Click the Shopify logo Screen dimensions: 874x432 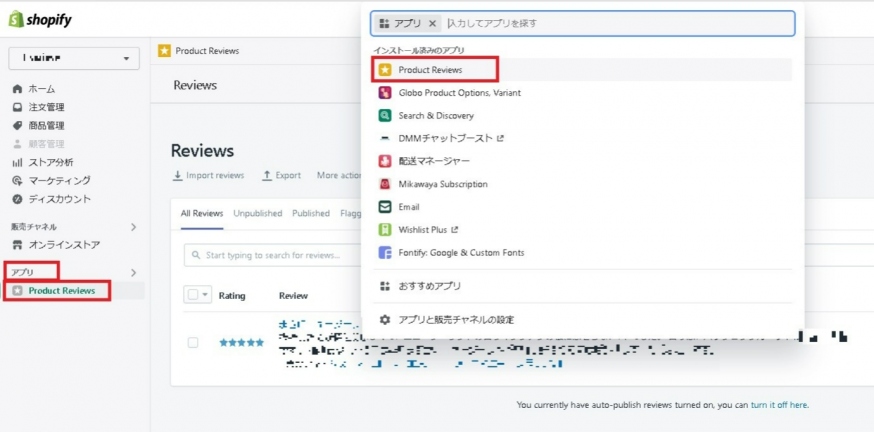(40, 20)
